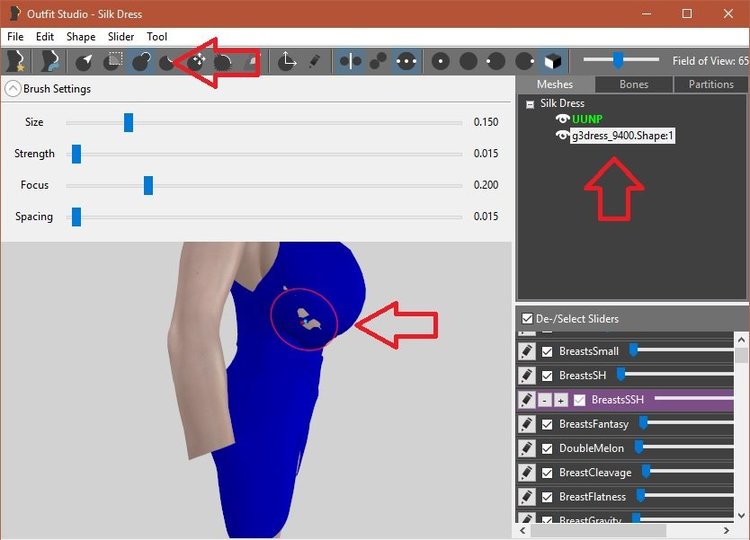The image size is (750, 540).
Task: Click the minus button on BreastsSSH row
Action: click(x=545, y=400)
